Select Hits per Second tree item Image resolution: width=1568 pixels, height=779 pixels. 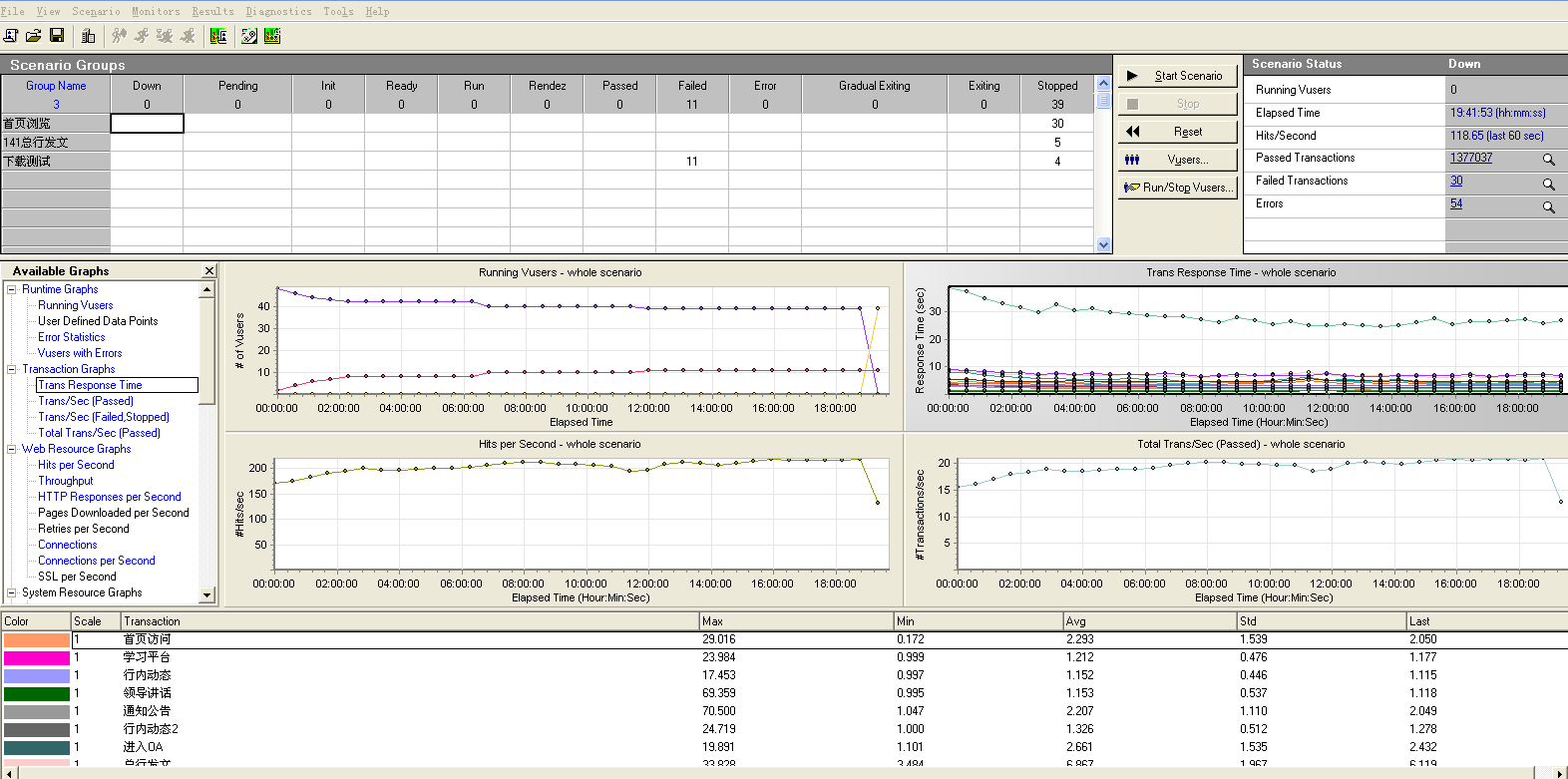coord(76,465)
